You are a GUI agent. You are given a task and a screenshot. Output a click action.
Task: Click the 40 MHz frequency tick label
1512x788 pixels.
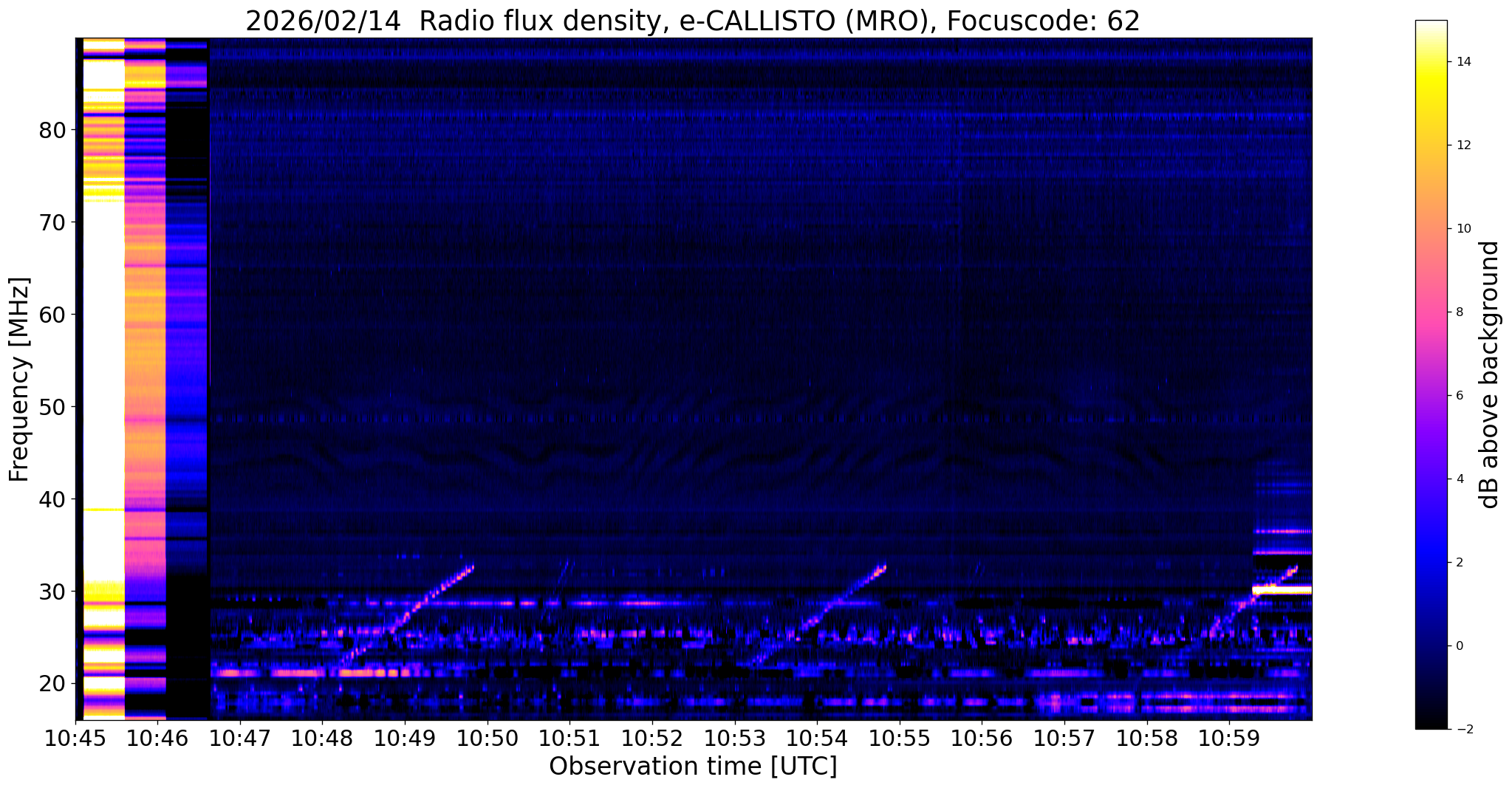pos(52,499)
